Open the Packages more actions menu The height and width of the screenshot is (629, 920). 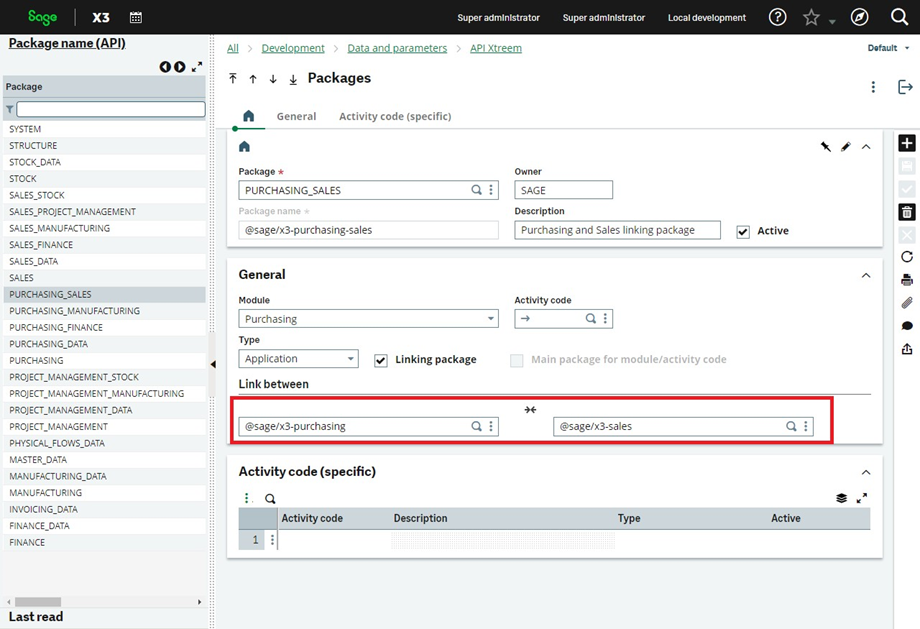coord(873,87)
